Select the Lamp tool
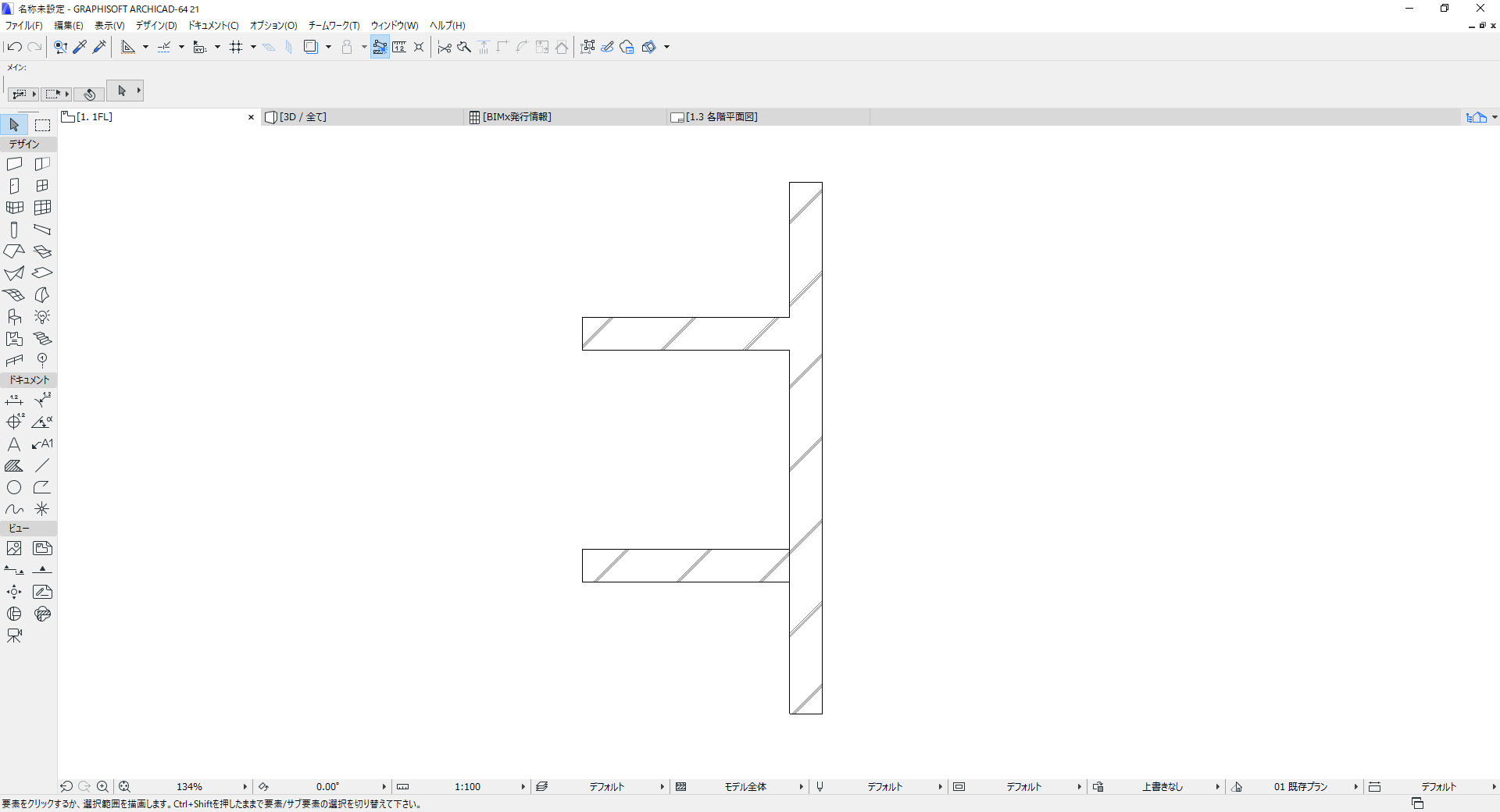 [x=42, y=317]
